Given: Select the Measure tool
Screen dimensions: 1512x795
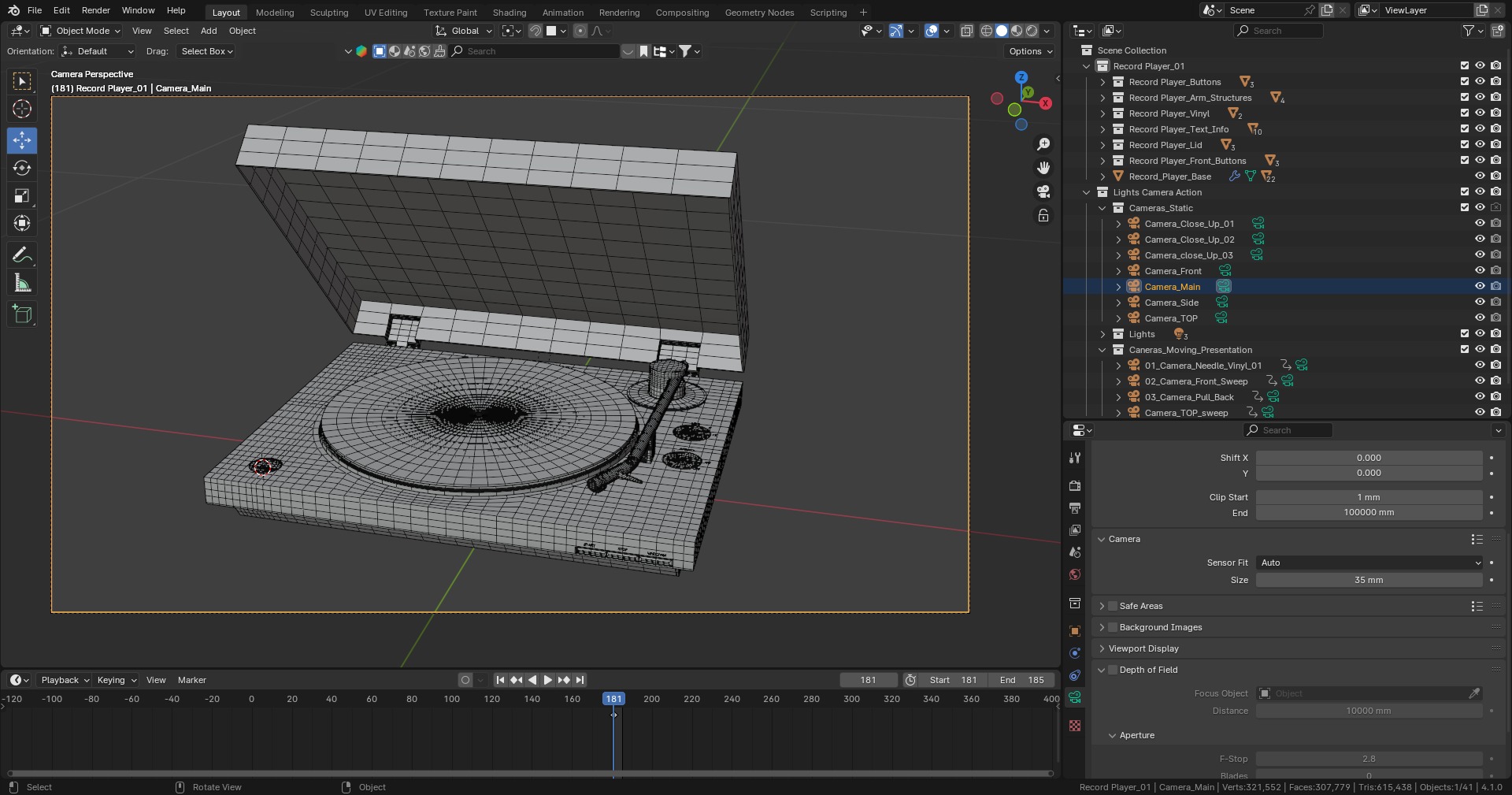Looking at the screenshot, I should pyautogui.click(x=22, y=282).
